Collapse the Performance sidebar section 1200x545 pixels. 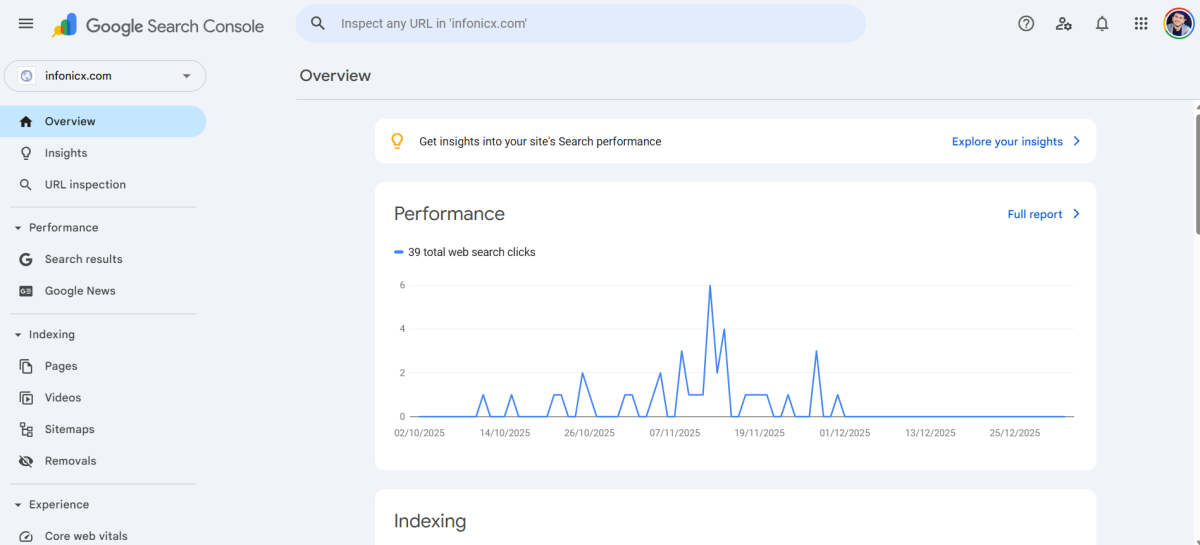(18, 228)
